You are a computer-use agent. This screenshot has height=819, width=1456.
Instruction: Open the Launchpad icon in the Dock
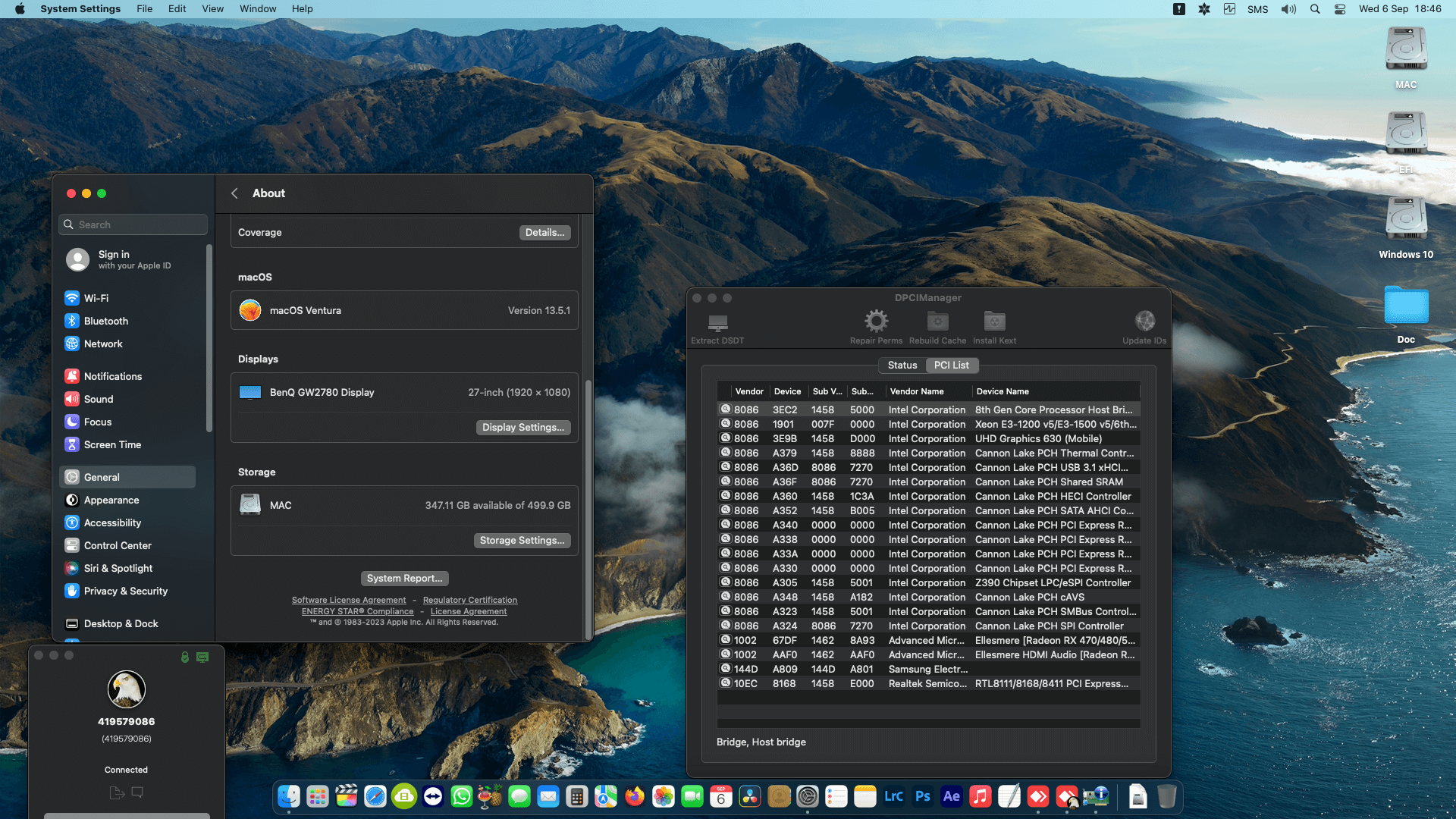coord(316,796)
